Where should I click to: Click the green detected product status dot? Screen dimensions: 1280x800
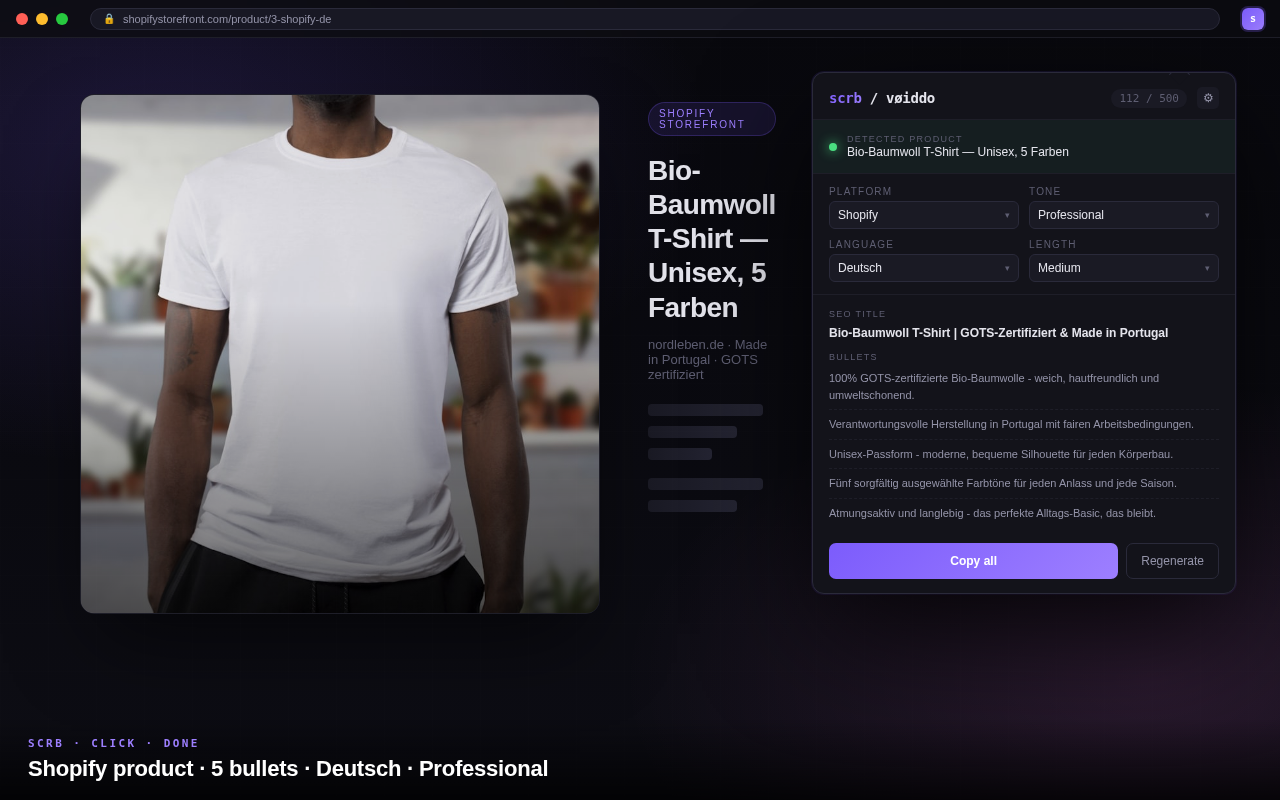click(x=832, y=146)
